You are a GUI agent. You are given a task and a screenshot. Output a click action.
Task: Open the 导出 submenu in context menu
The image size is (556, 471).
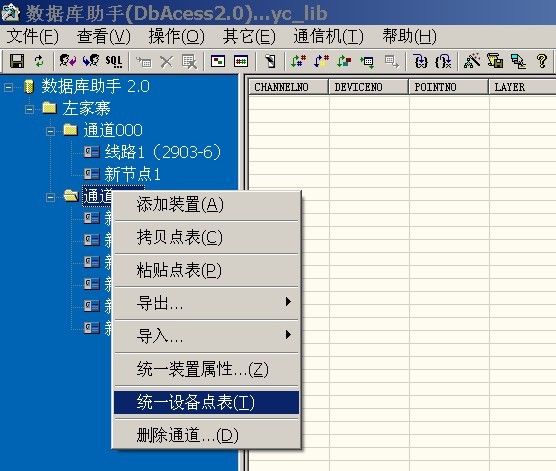tap(206, 303)
